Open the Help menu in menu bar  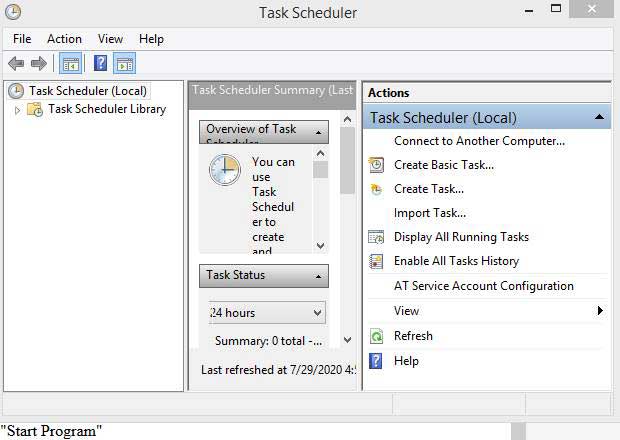[x=151, y=39]
